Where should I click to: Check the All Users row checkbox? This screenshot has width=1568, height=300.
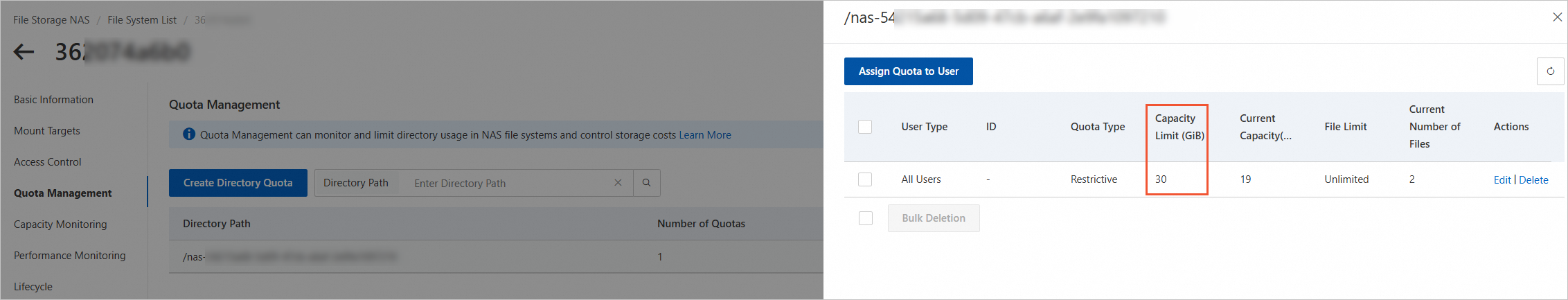(865, 179)
